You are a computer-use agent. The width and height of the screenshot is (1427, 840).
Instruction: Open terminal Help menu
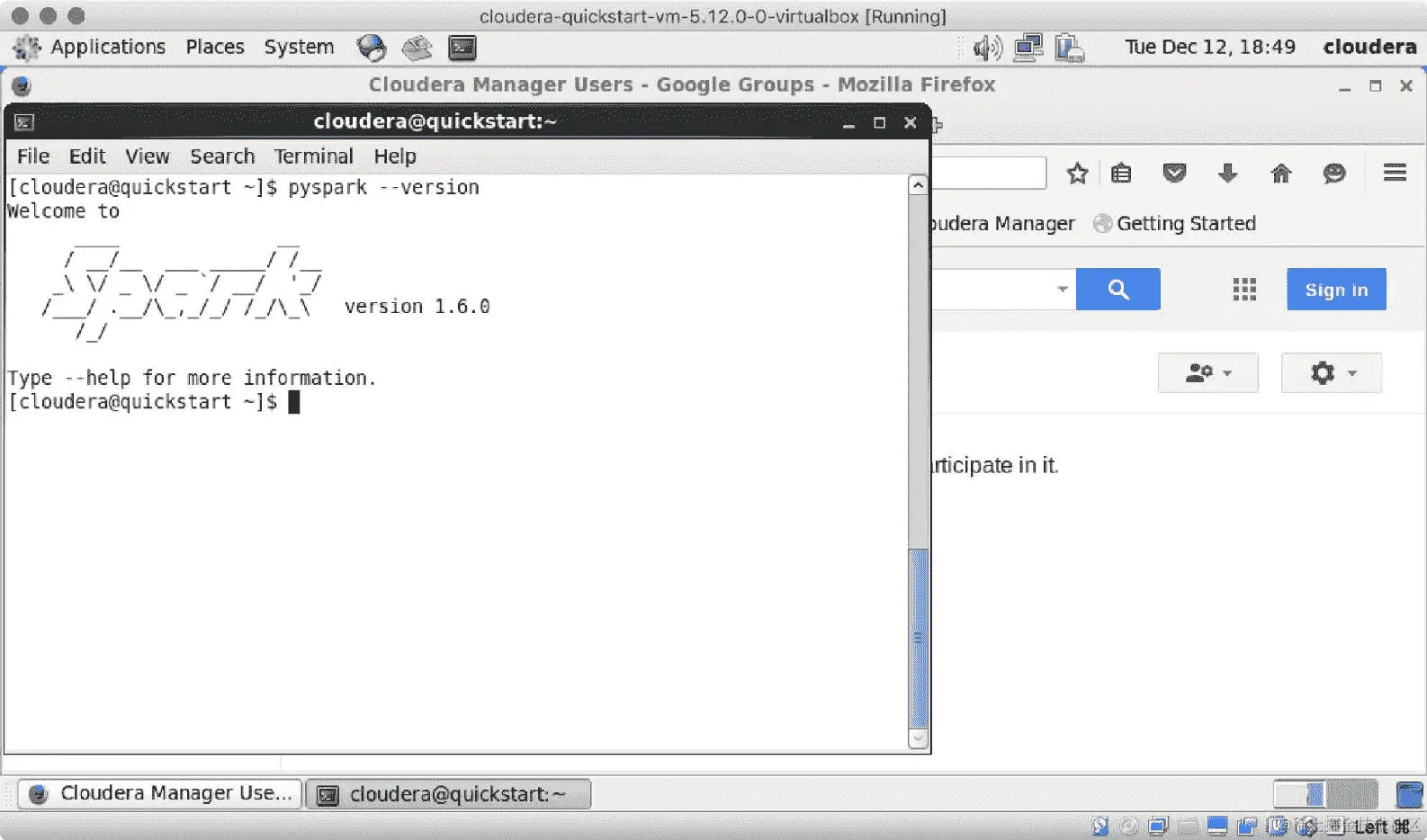395,156
